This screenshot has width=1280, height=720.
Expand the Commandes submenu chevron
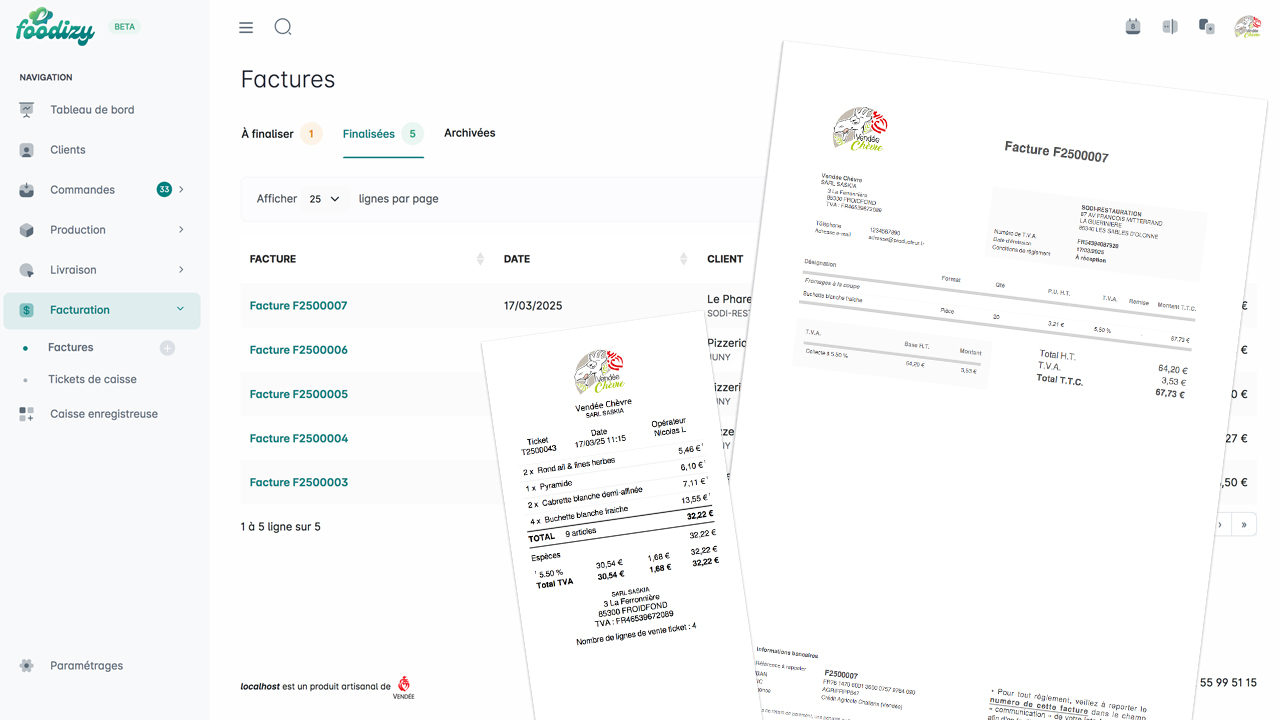coord(181,190)
